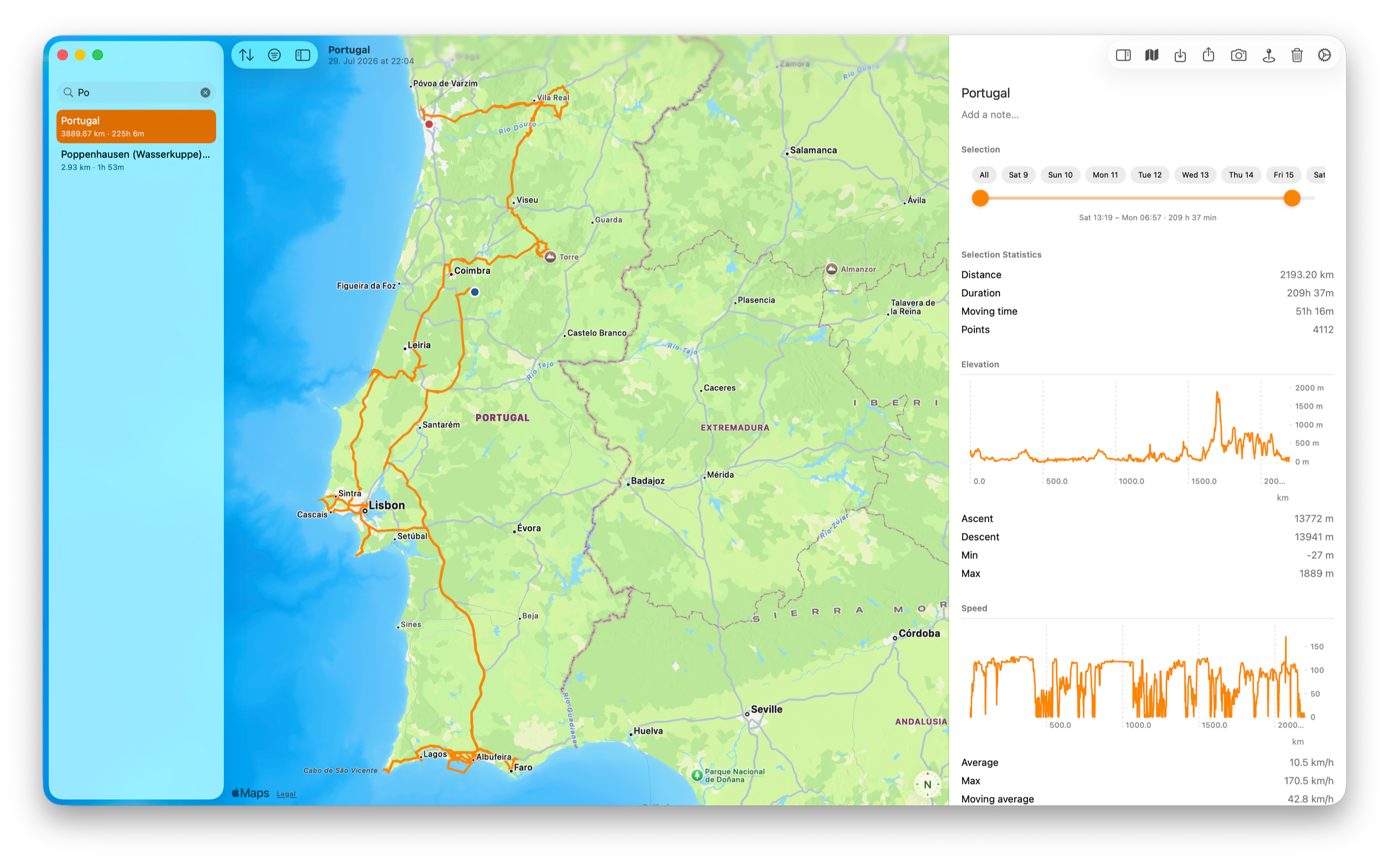
Task: Click the Salamanca label on map
Action: (813, 150)
